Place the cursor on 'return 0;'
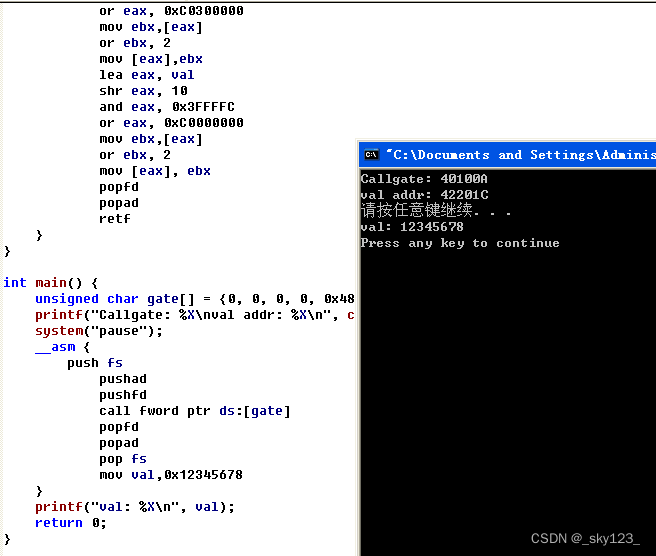Image resolution: width=656 pixels, height=556 pixels. click(71, 523)
